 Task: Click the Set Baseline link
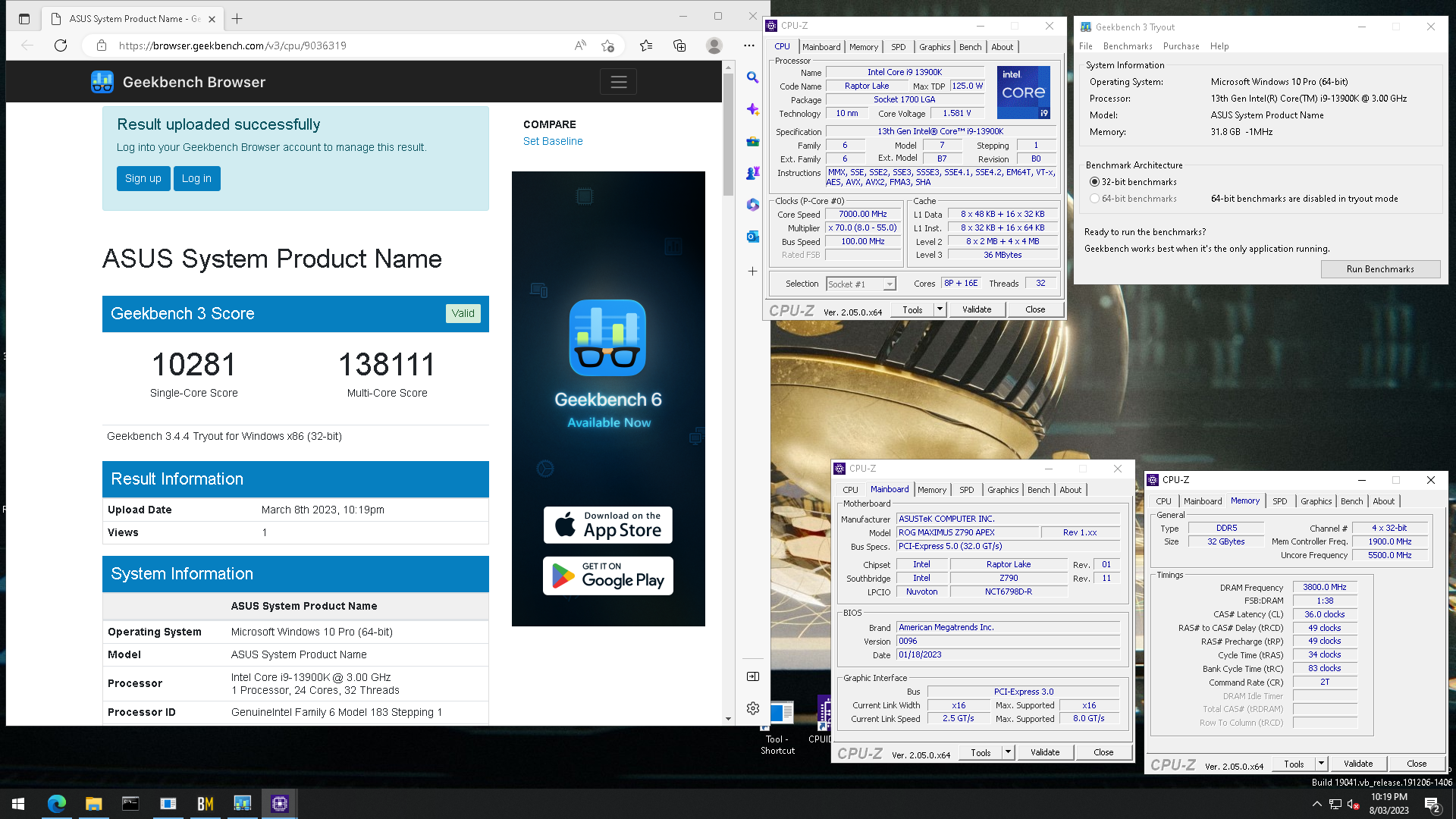[553, 141]
